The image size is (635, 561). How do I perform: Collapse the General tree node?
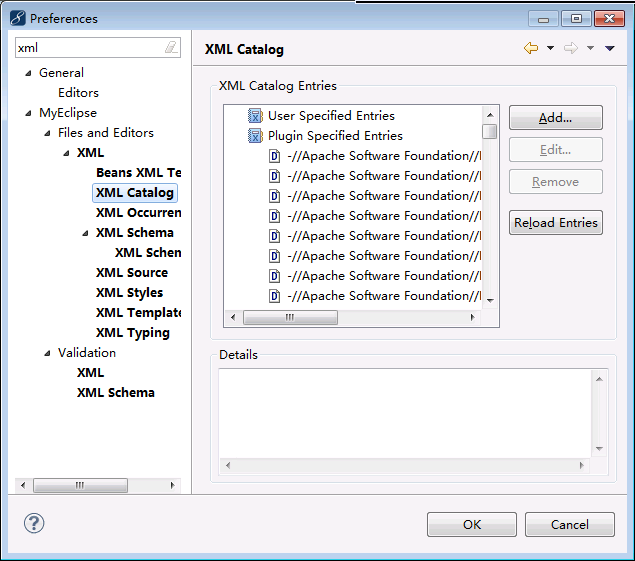[28, 73]
